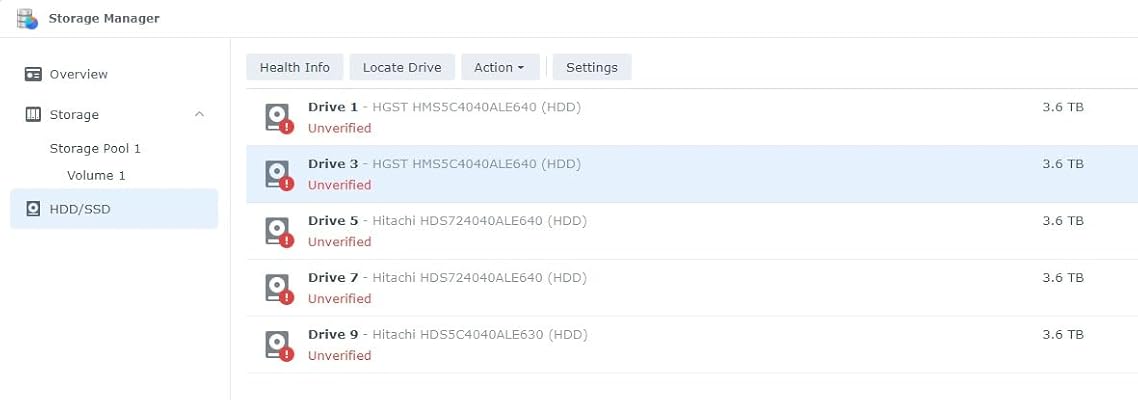Viewport: 1138px width, 400px height.
Task: Open the Action dropdown menu
Action: [499, 67]
